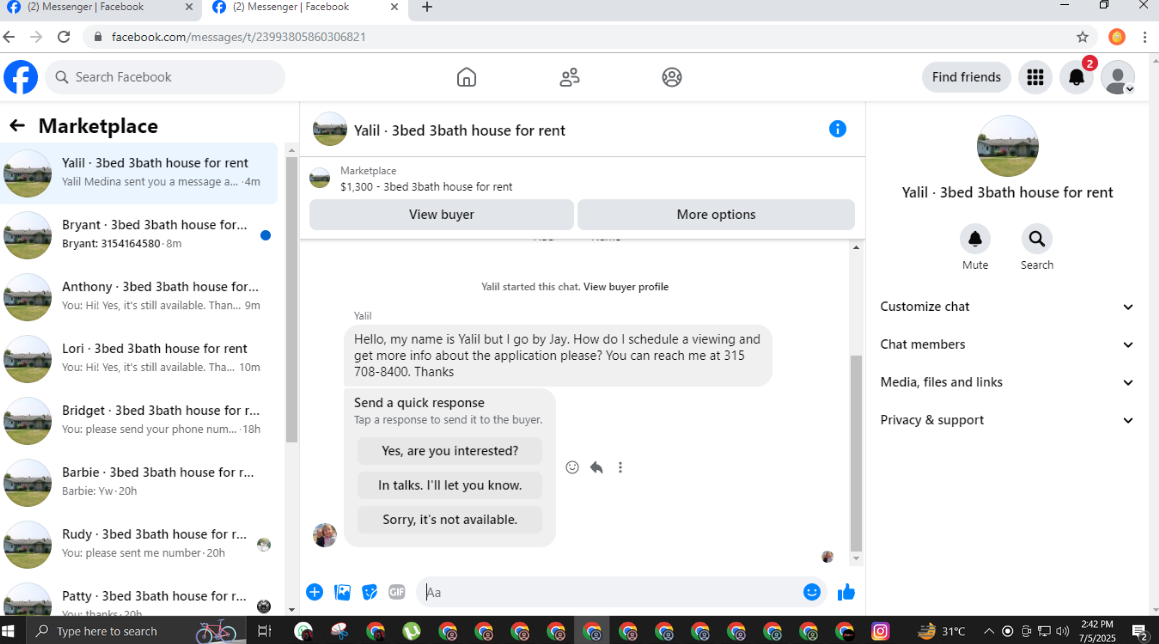Open the account avatar dropdown

pos(1118,77)
